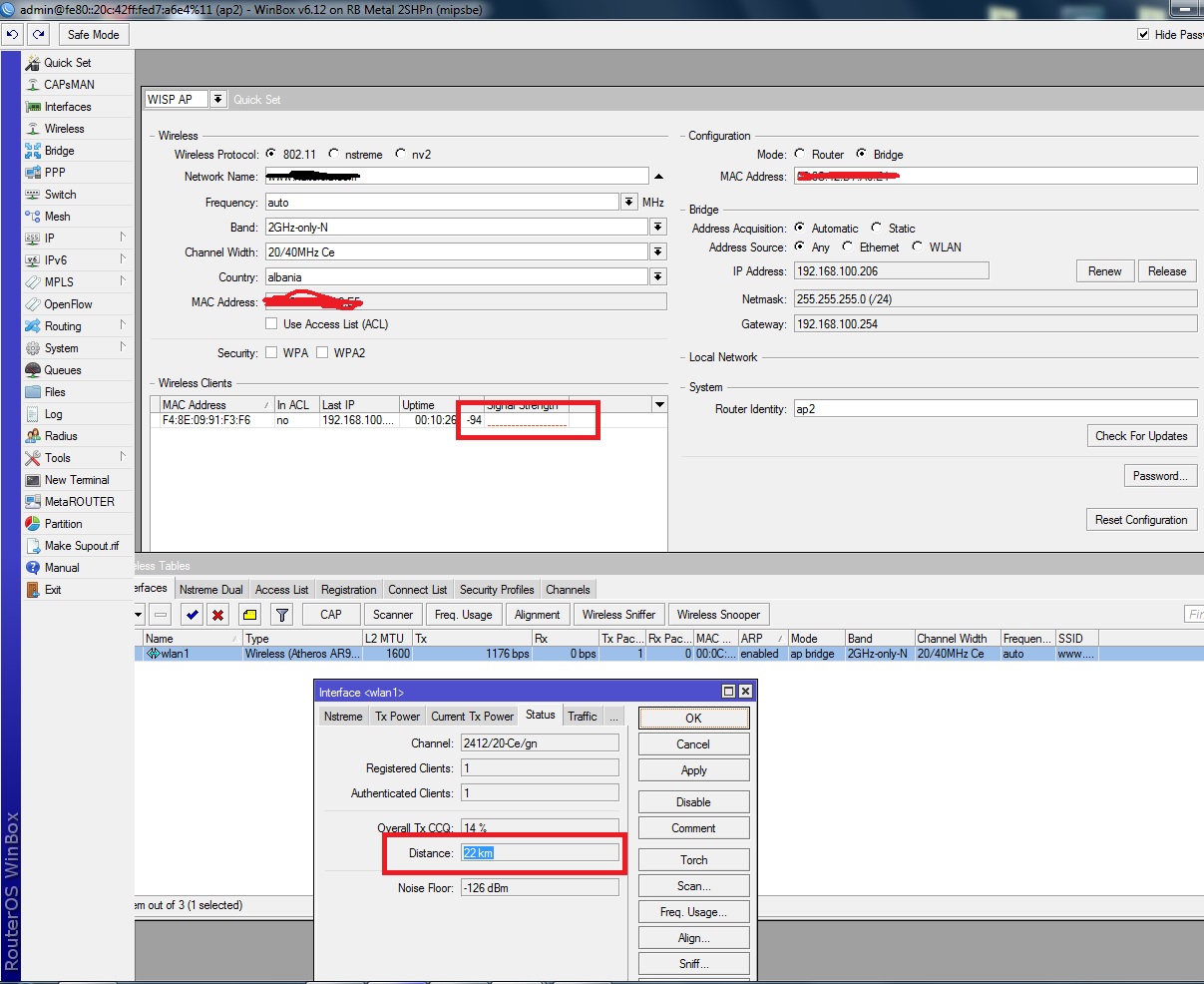1204x984 pixels.
Task: Click the Distance field value
Action: pos(540,853)
